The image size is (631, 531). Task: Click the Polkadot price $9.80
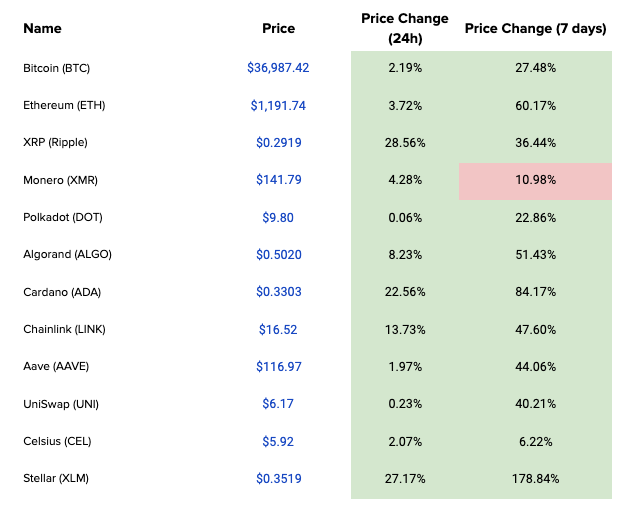(278, 217)
